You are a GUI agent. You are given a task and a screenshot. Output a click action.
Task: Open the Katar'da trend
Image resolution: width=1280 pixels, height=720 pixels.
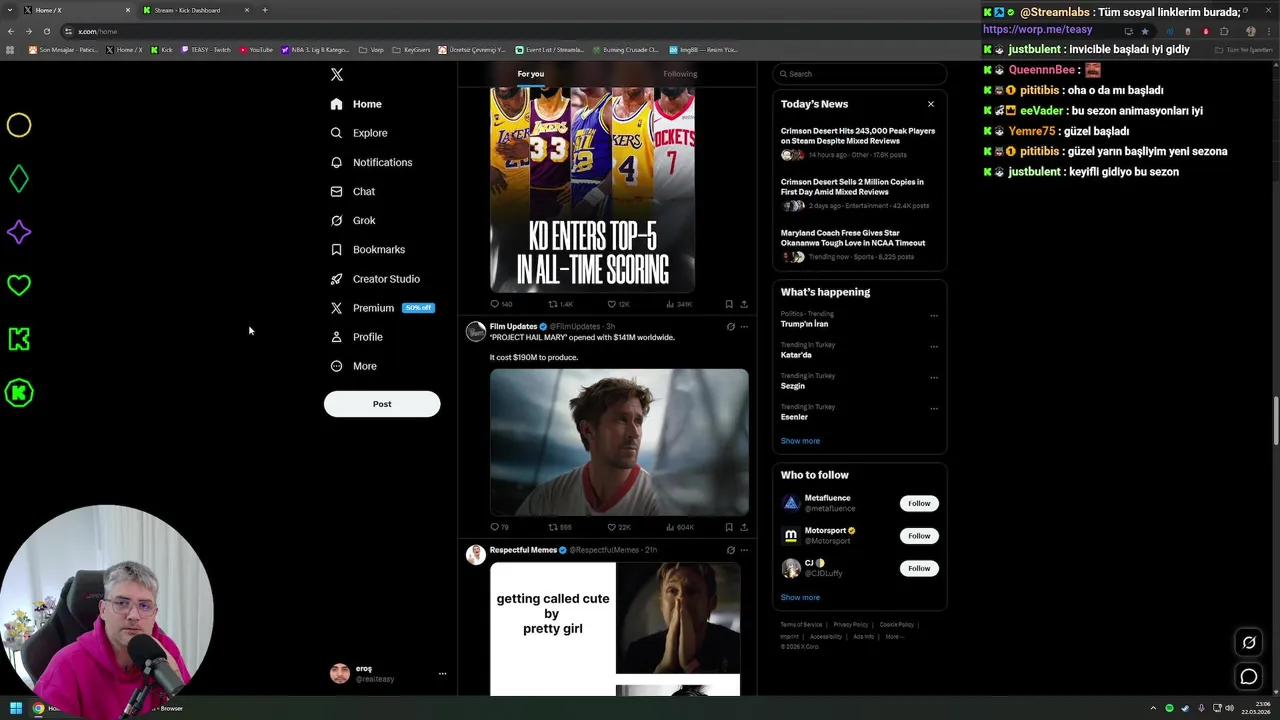796,355
